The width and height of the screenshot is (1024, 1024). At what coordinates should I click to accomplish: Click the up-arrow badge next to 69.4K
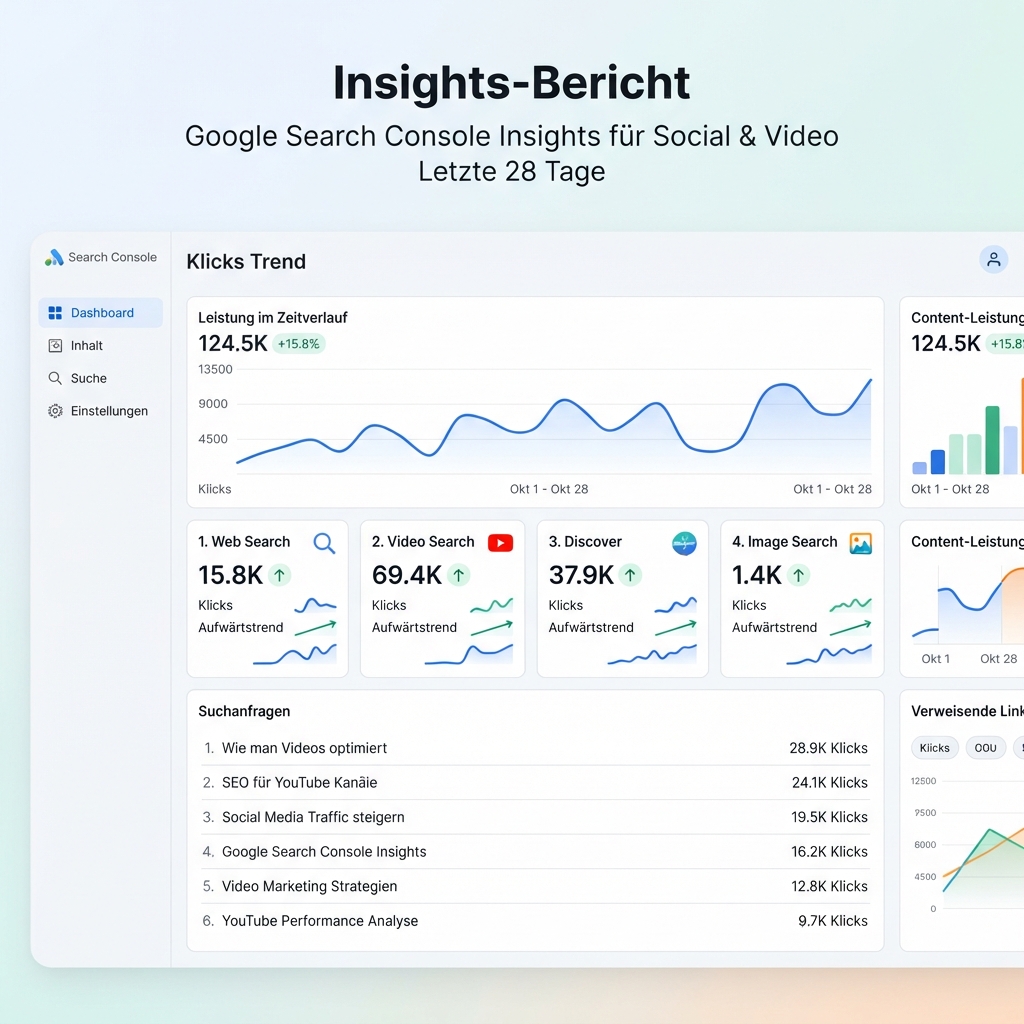tap(458, 575)
